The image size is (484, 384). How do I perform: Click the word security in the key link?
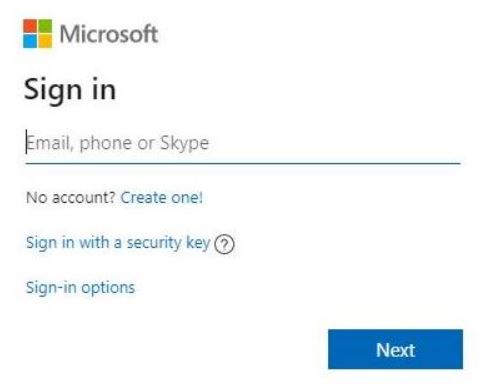pyautogui.click(x=154, y=243)
